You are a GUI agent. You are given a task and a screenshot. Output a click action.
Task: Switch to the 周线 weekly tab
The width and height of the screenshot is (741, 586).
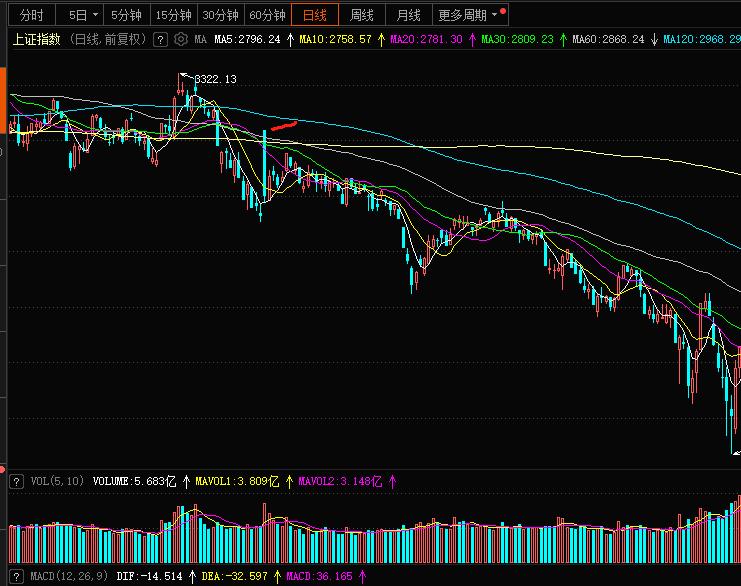(x=361, y=15)
